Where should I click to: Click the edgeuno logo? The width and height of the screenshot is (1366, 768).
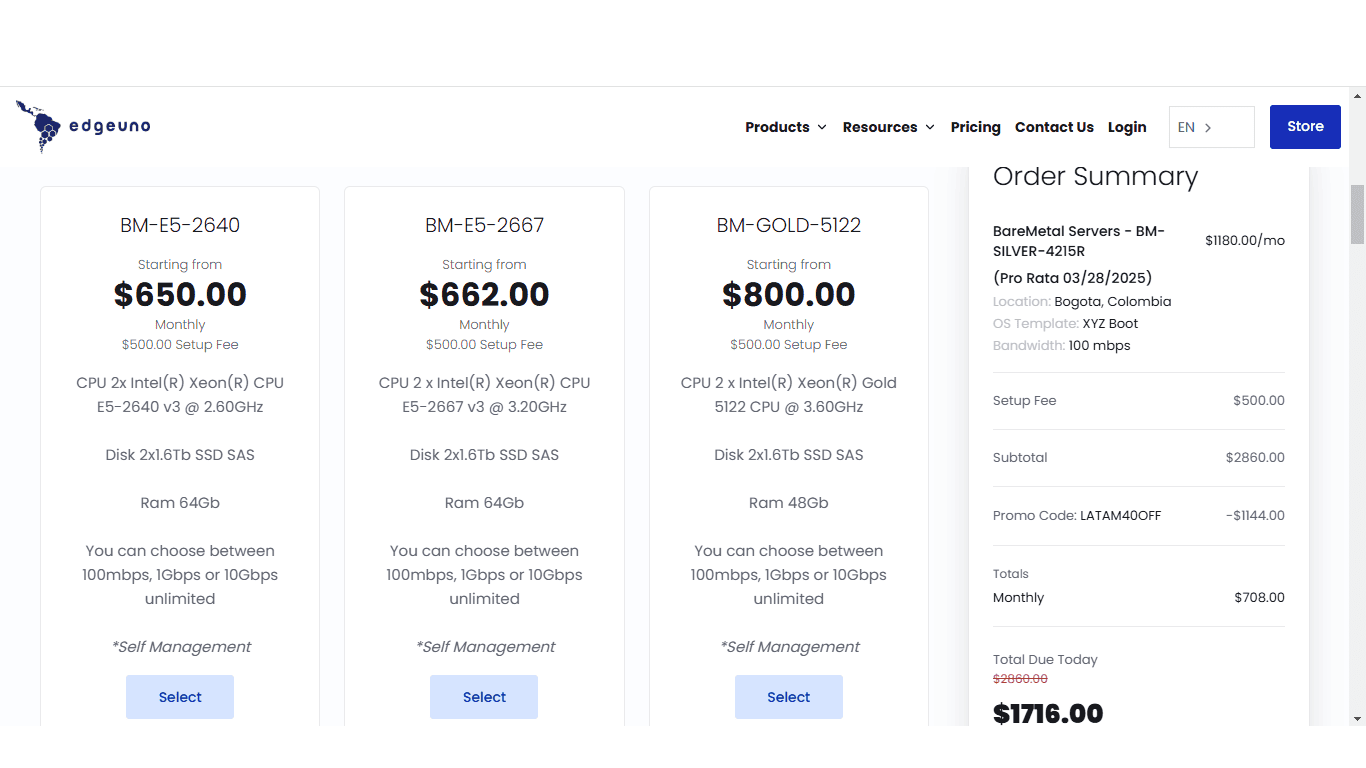[83, 126]
